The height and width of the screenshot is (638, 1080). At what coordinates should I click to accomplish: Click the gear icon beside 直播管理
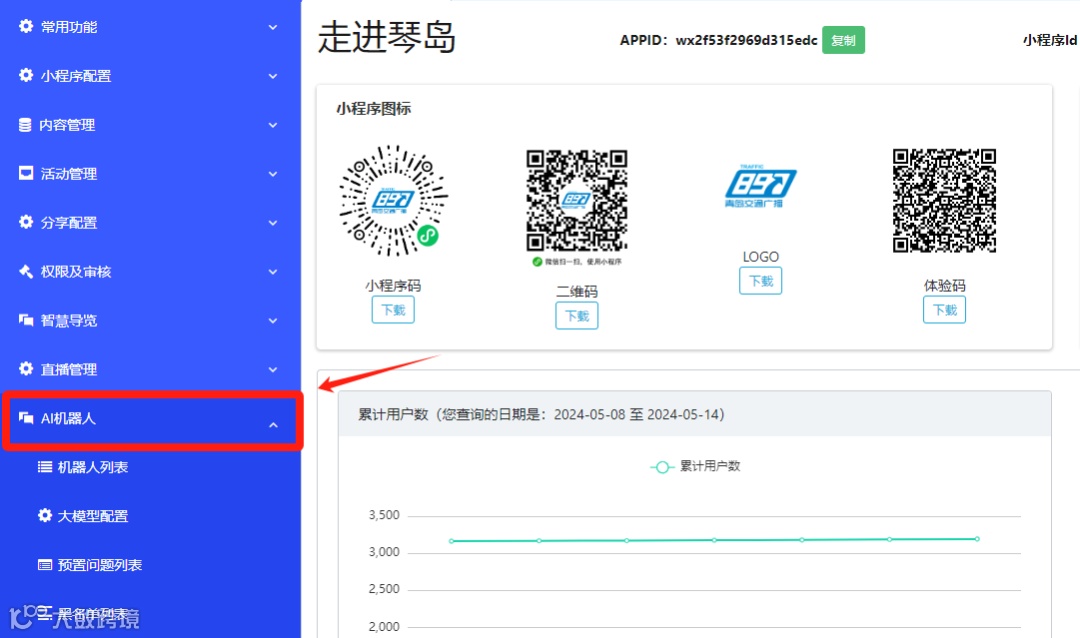point(25,369)
